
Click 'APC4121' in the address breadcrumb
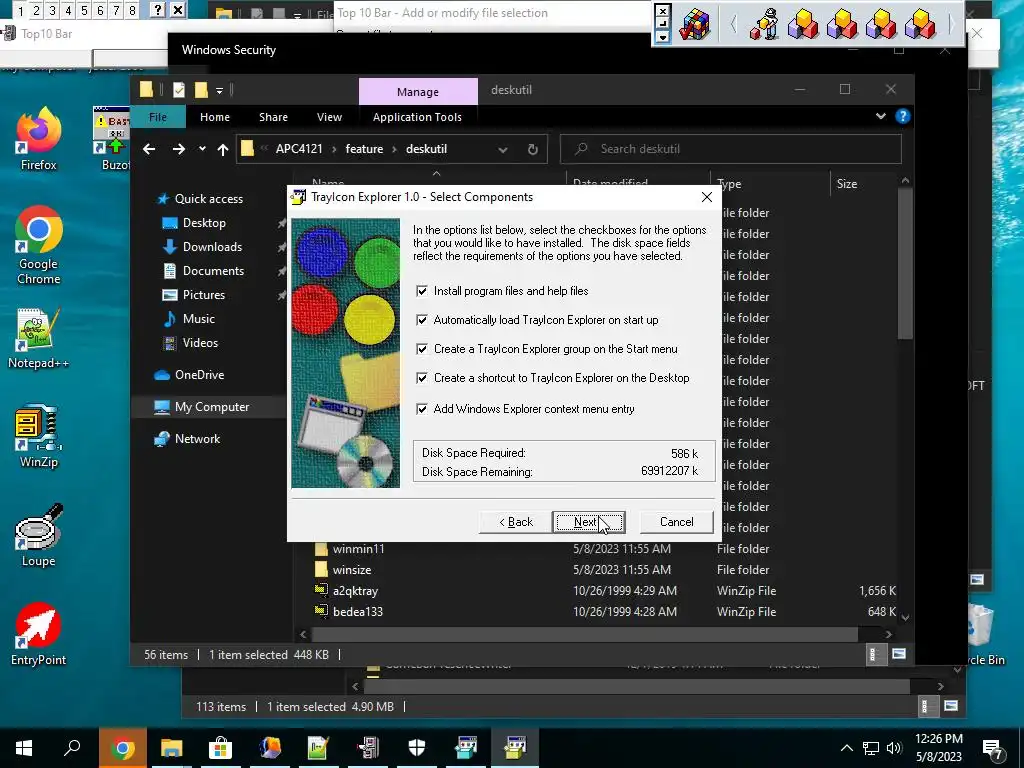pyautogui.click(x=299, y=149)
